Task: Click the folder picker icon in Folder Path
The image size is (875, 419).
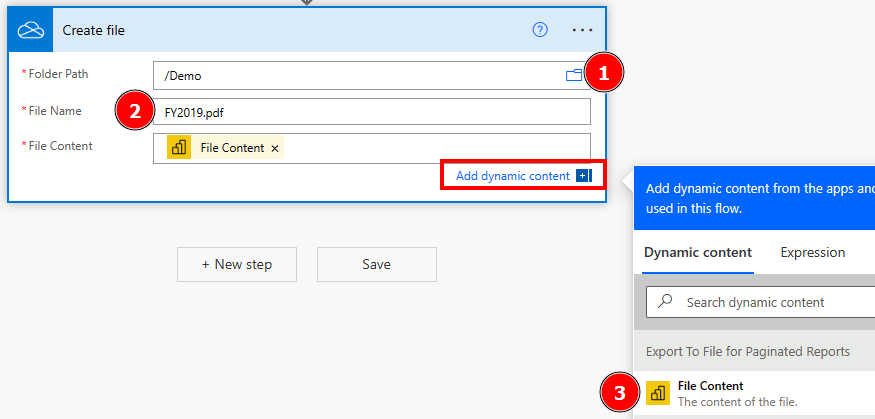Action: pos(574,75)
